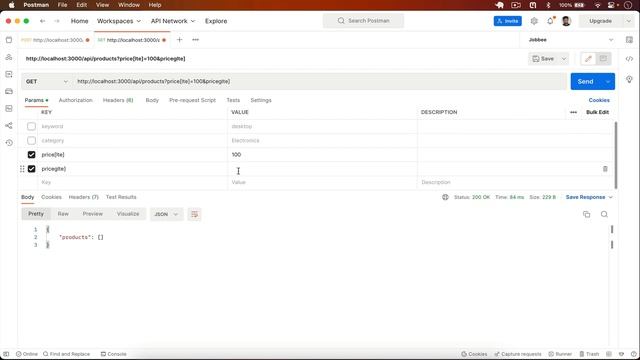Open the History sidebar icon
The height and width of the screenshot is (360, 640).
[x=9, y=142]
